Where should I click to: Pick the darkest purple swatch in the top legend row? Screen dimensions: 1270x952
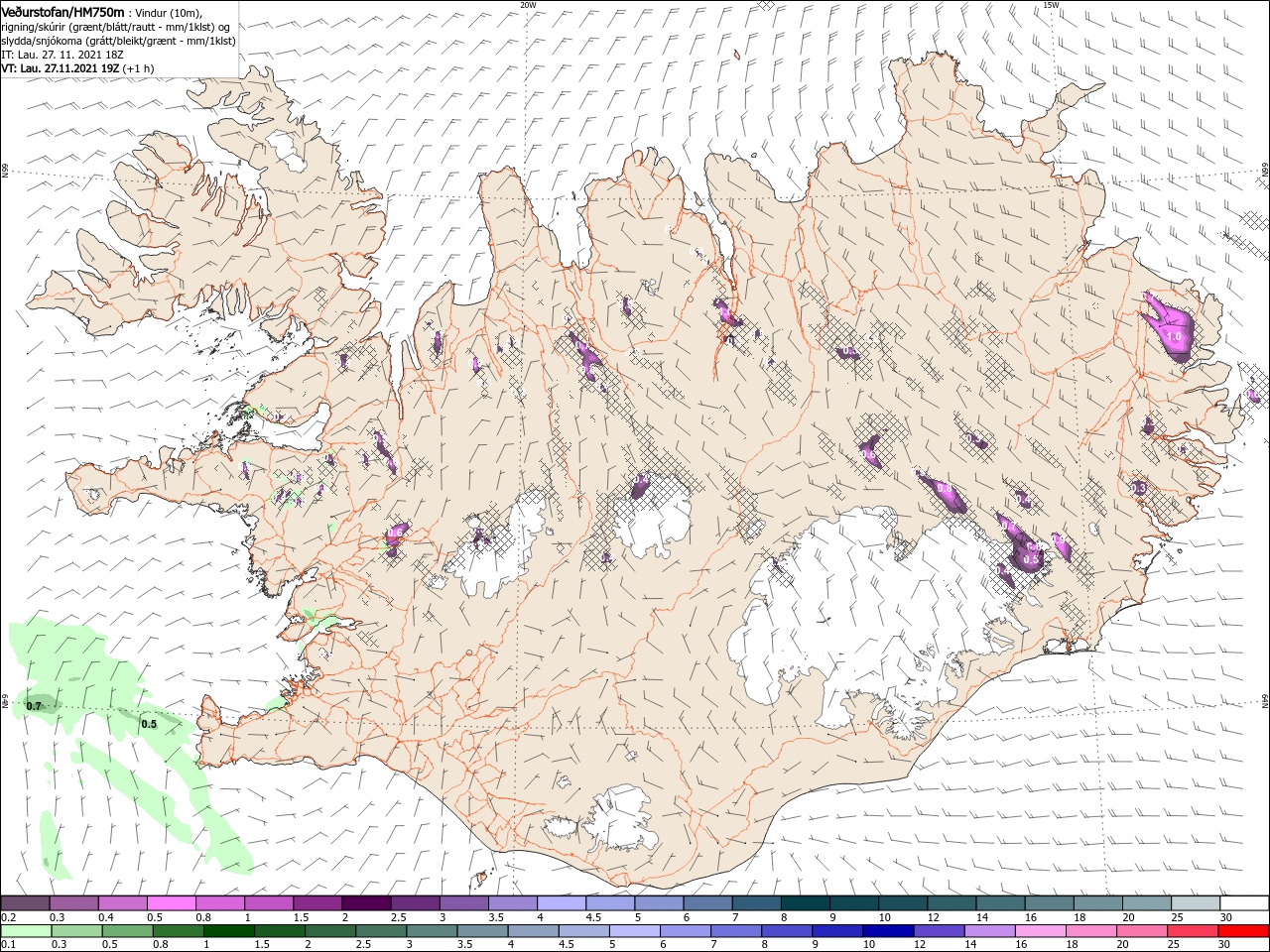point(366,903)
